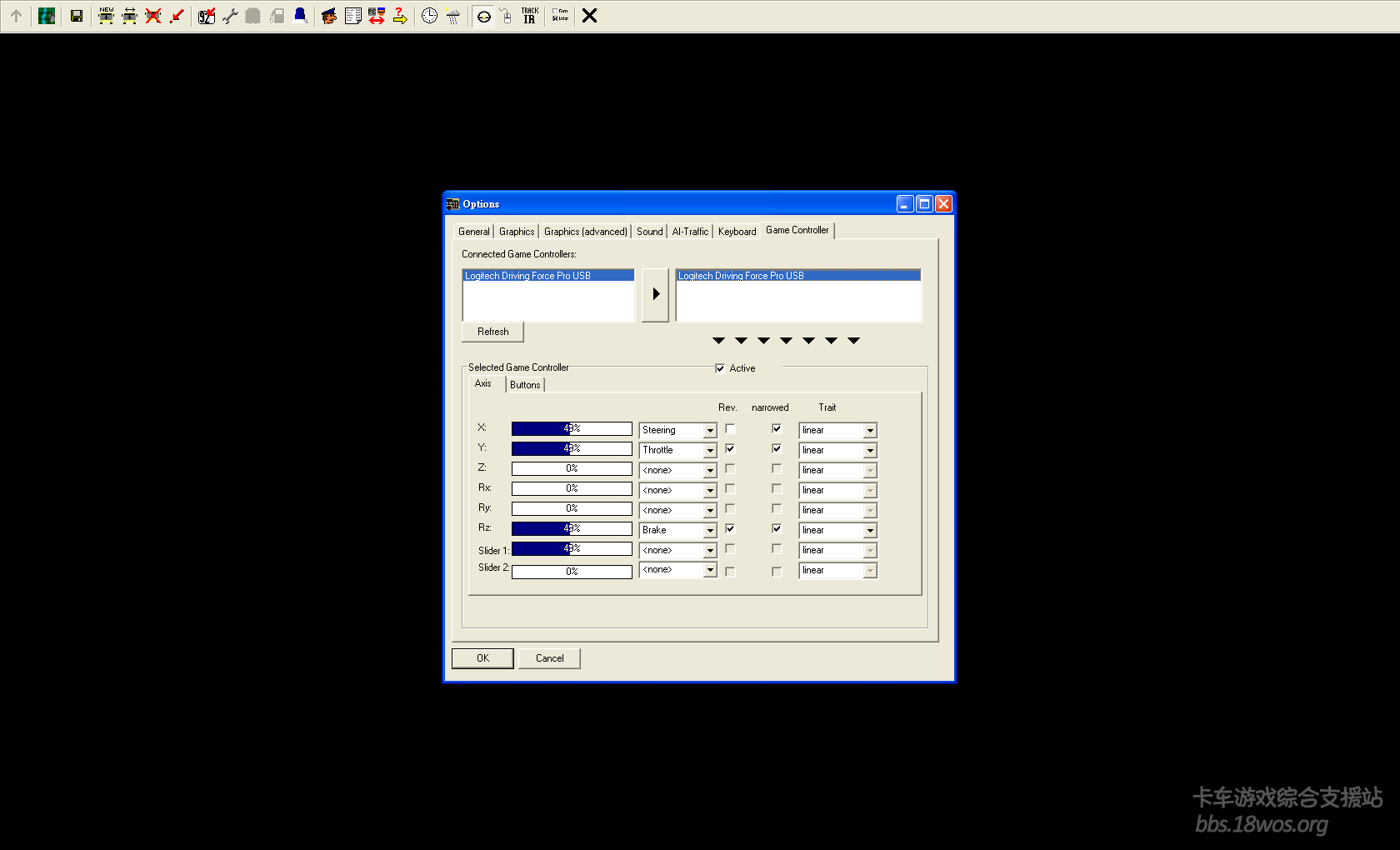Click the floppy disk save icon

(x=77, y=16)
